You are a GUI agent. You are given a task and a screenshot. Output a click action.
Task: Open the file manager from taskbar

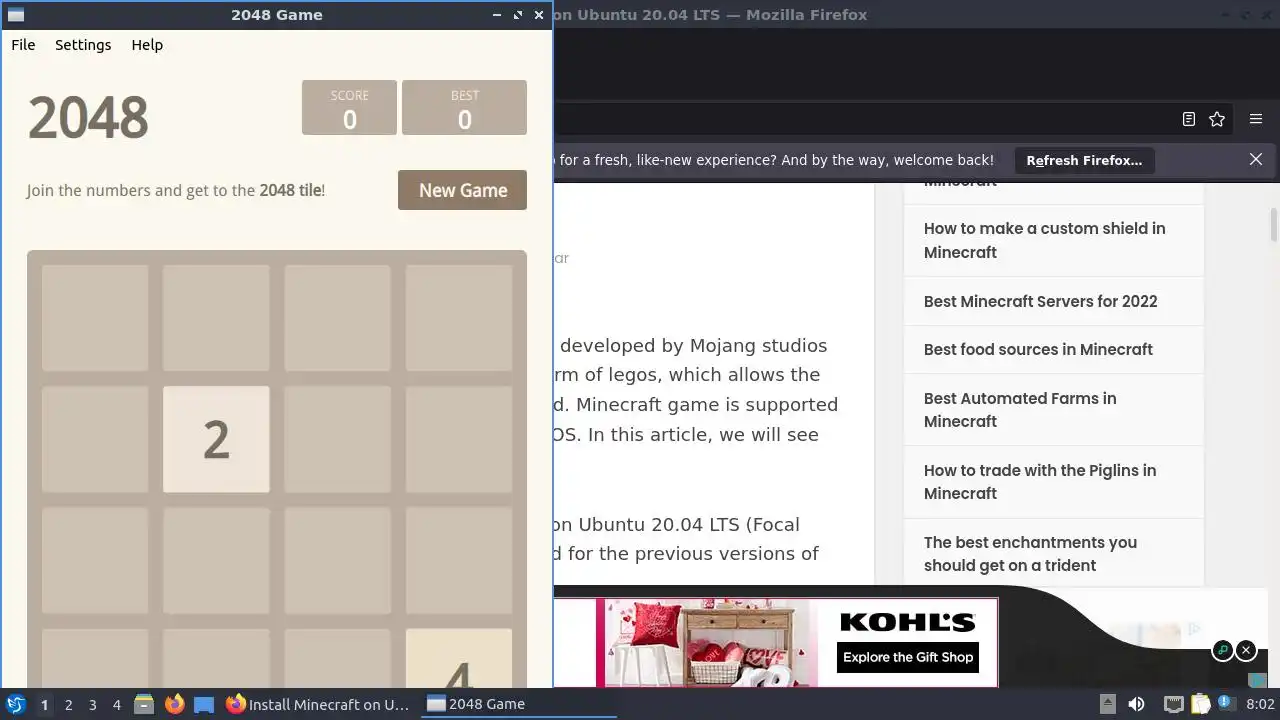(x=144, y=704)
